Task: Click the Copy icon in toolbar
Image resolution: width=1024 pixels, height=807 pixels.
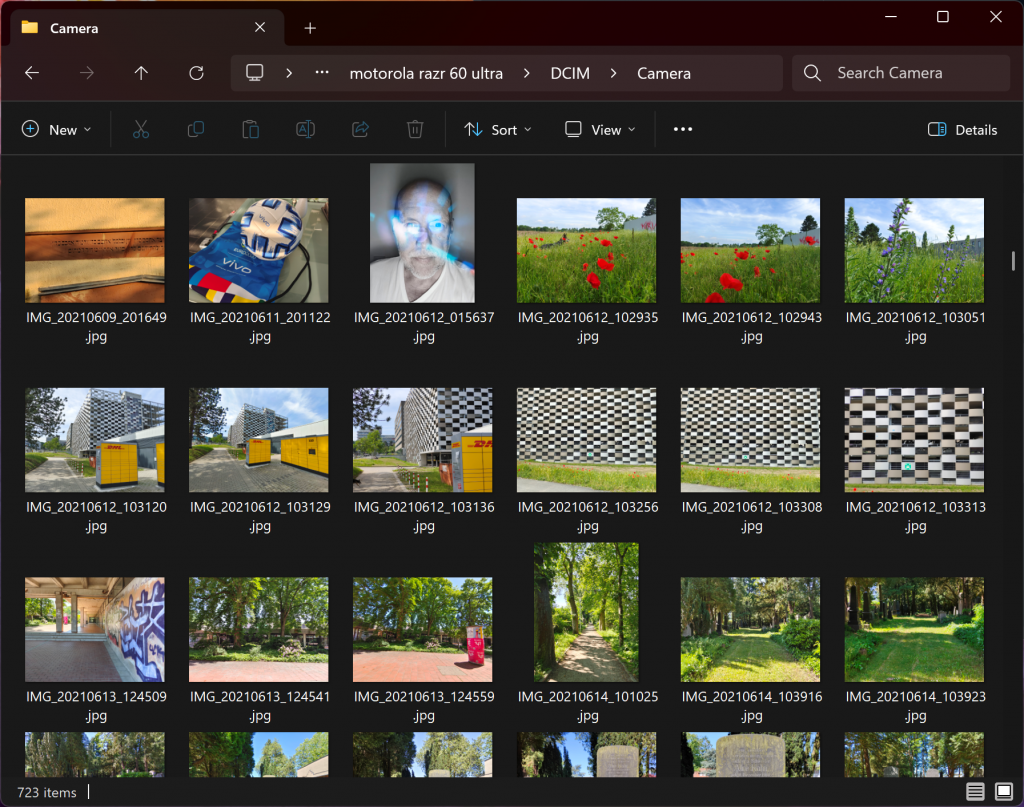Action: (196, 129)
